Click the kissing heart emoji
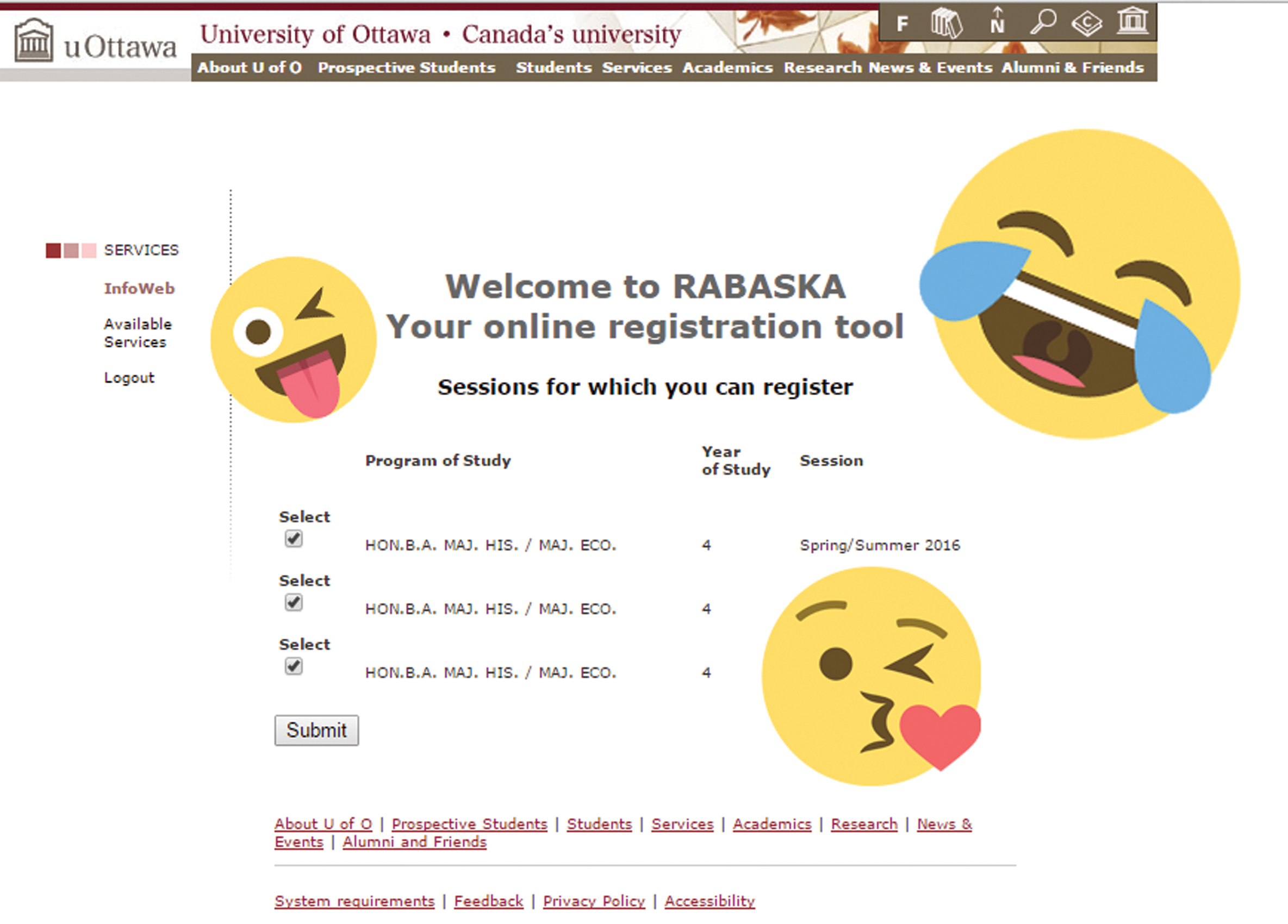This screenshot has height=924, width=1288. click(871, 676)
